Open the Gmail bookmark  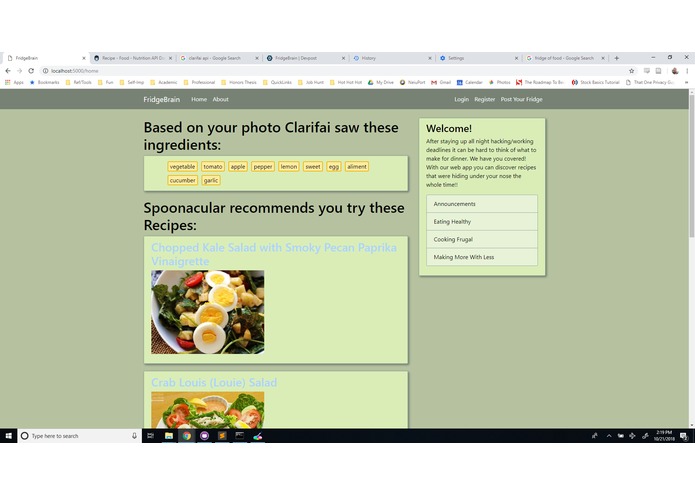point(441,82)
